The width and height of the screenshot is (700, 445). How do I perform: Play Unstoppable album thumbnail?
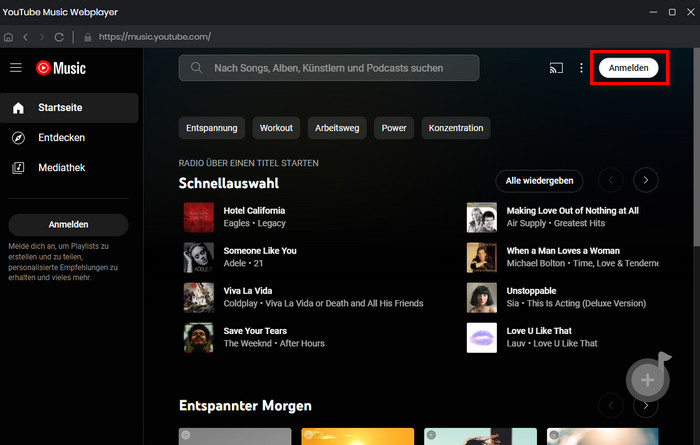tap(482, 298)
